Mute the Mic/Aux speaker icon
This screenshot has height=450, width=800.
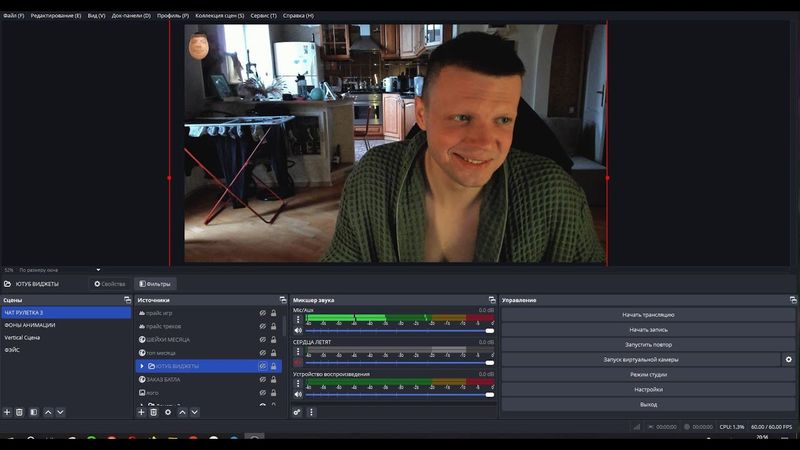point(297,330)
